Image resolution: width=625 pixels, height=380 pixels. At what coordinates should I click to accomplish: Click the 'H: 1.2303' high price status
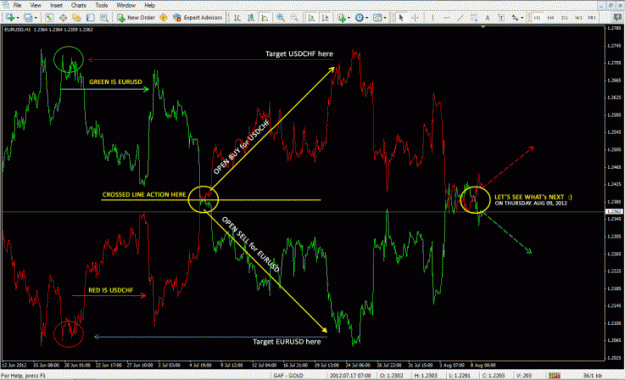pos(426,375)
